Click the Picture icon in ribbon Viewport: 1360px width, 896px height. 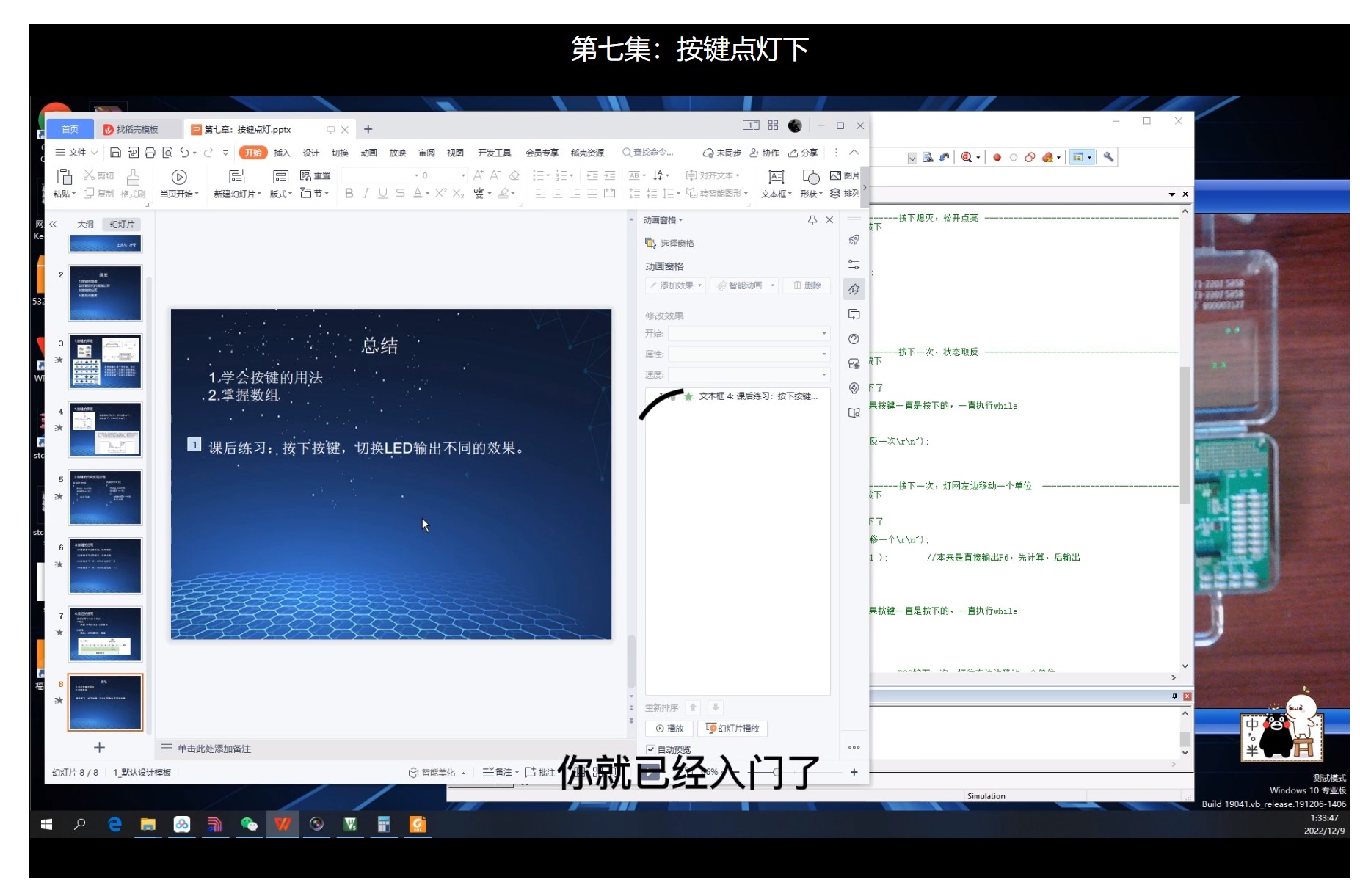(835, 175)
